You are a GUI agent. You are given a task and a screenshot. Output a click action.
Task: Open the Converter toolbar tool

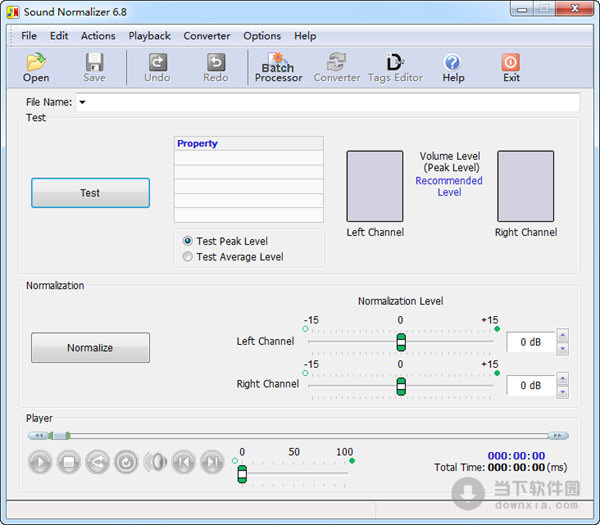tap(337, 67)
